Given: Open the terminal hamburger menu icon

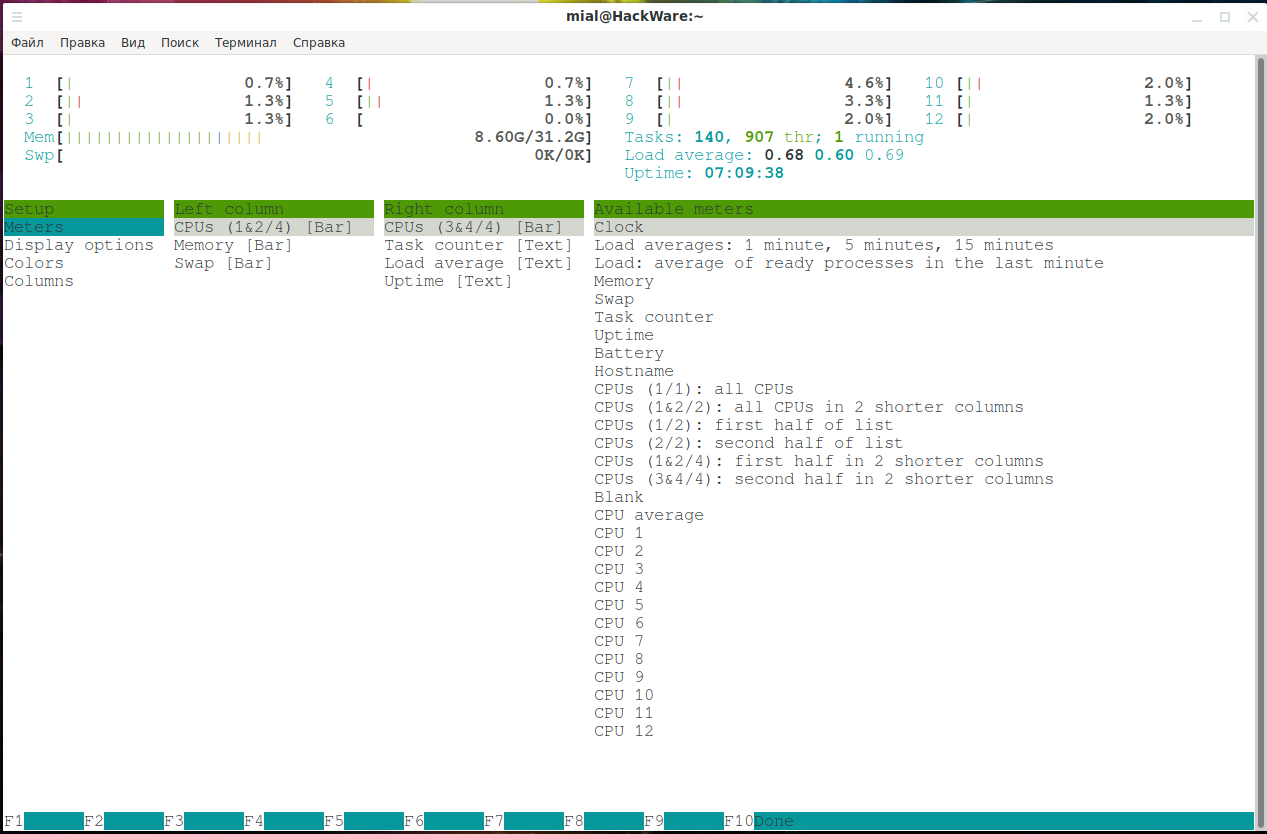Looking at the screenshot, I should pyautogui.click(x=17, y=17).
